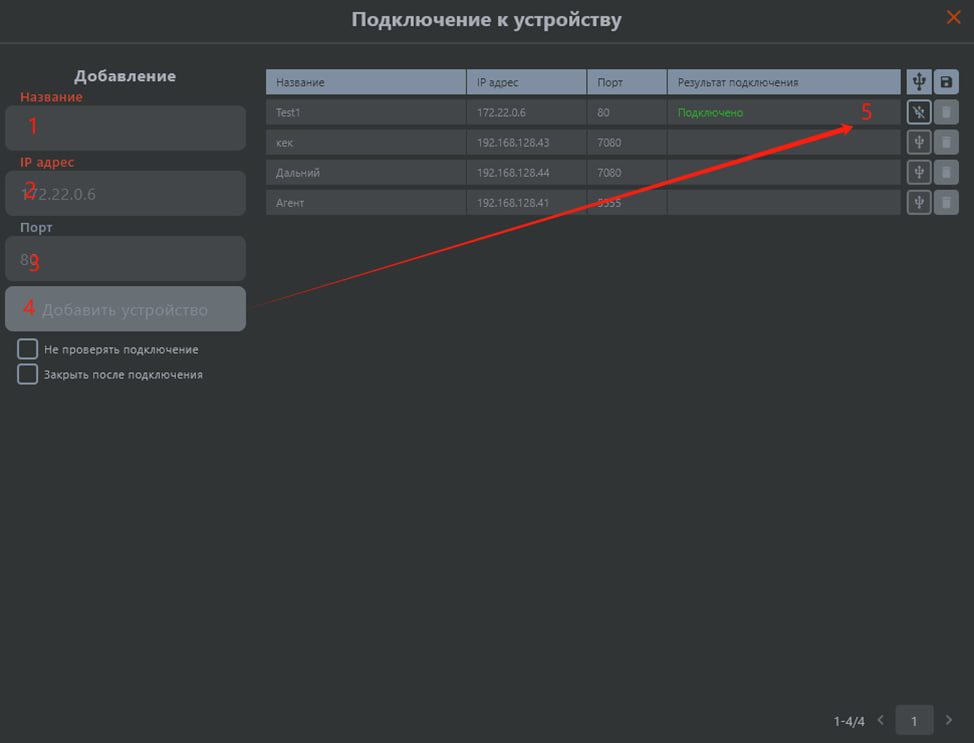This screenshot has width=974, height=743.
Task: Disconnect the Test1 device via crossed USB icon
Action: coord(918,112)
